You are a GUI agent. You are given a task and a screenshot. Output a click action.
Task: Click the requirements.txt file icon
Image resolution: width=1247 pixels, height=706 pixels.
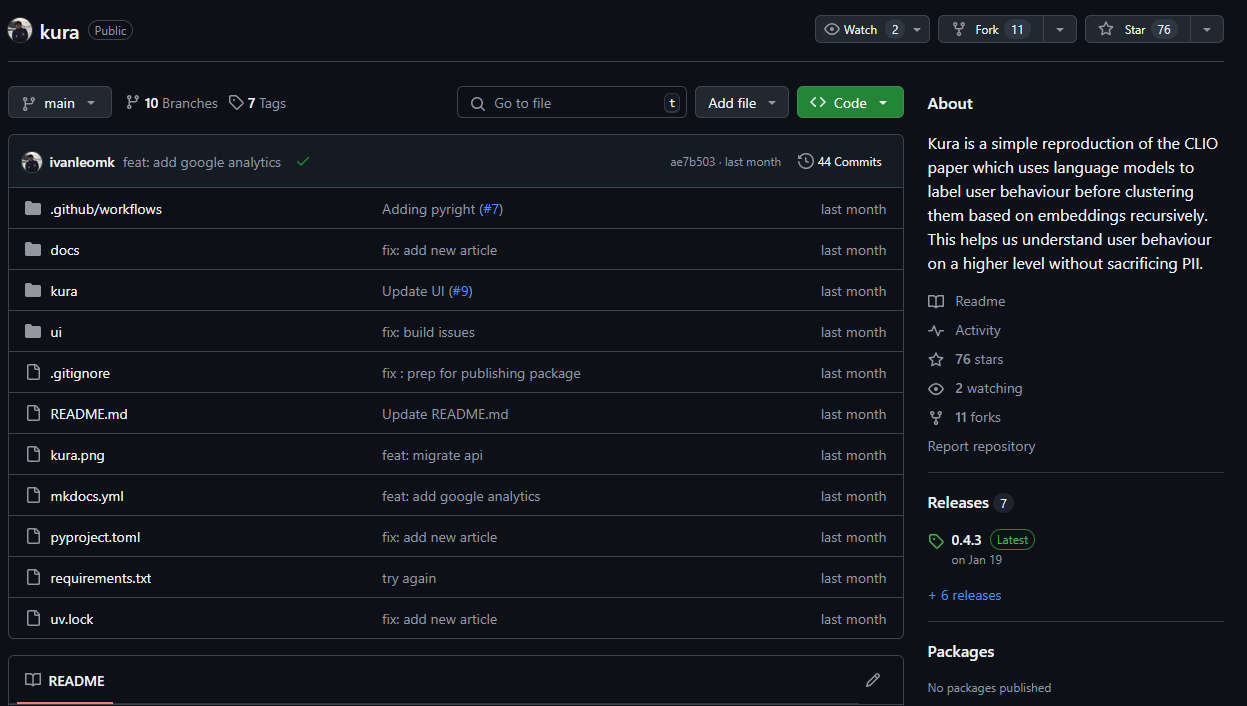pos(33,578)
